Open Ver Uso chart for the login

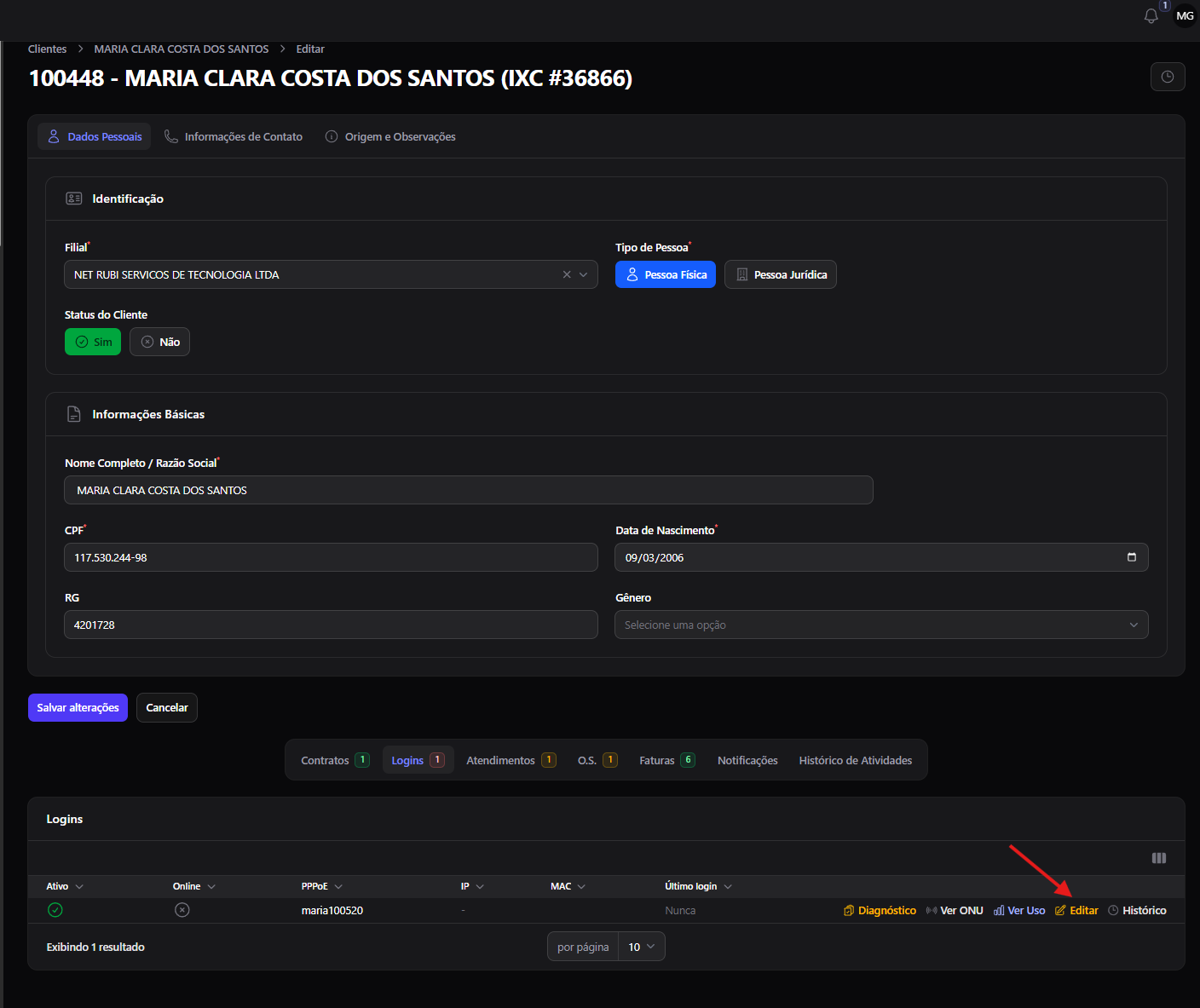pyautogui.click(x=1019, y=910)
